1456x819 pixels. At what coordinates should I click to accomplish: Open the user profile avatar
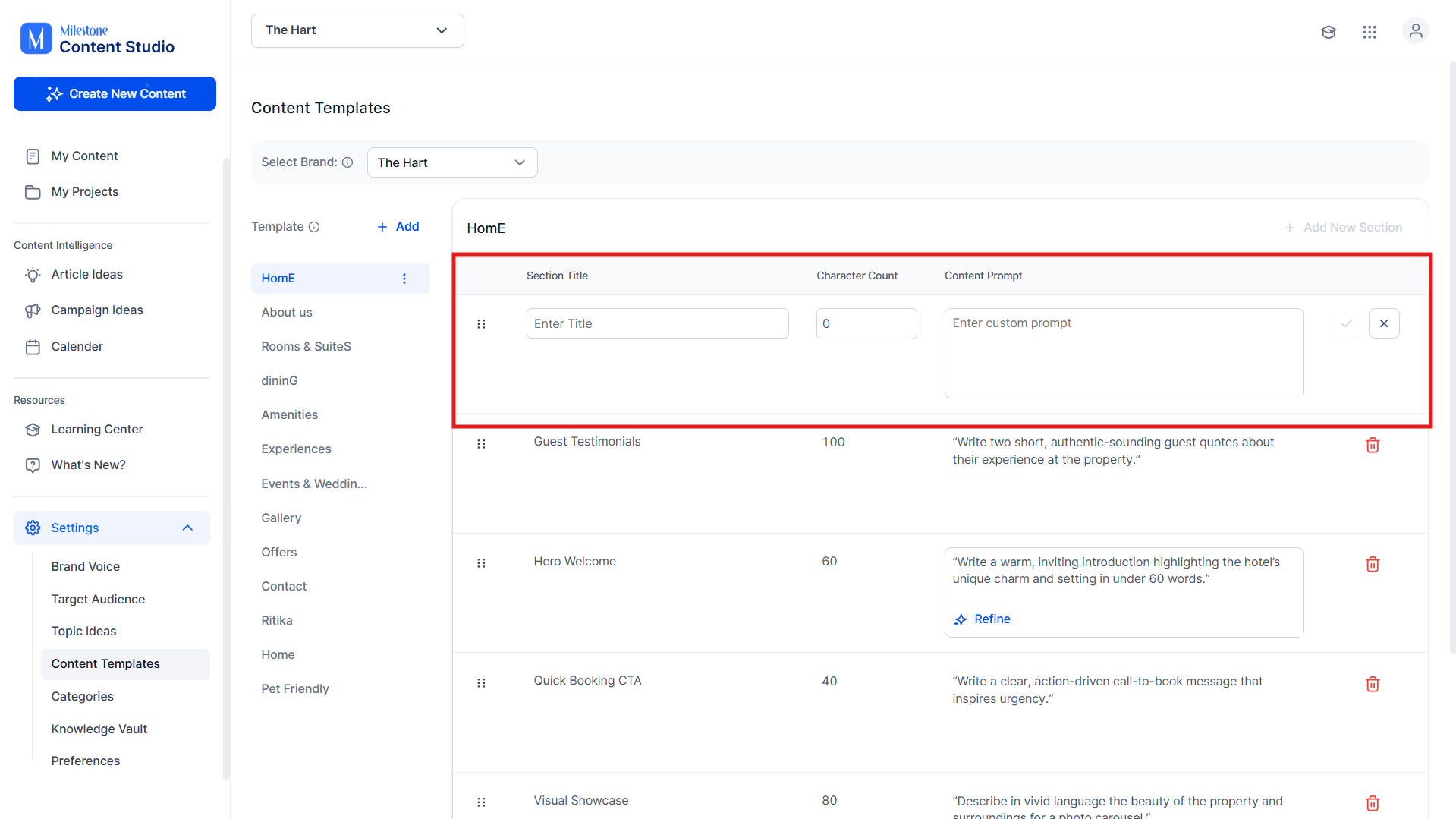pyautogui.click(x=1415, y=31)
